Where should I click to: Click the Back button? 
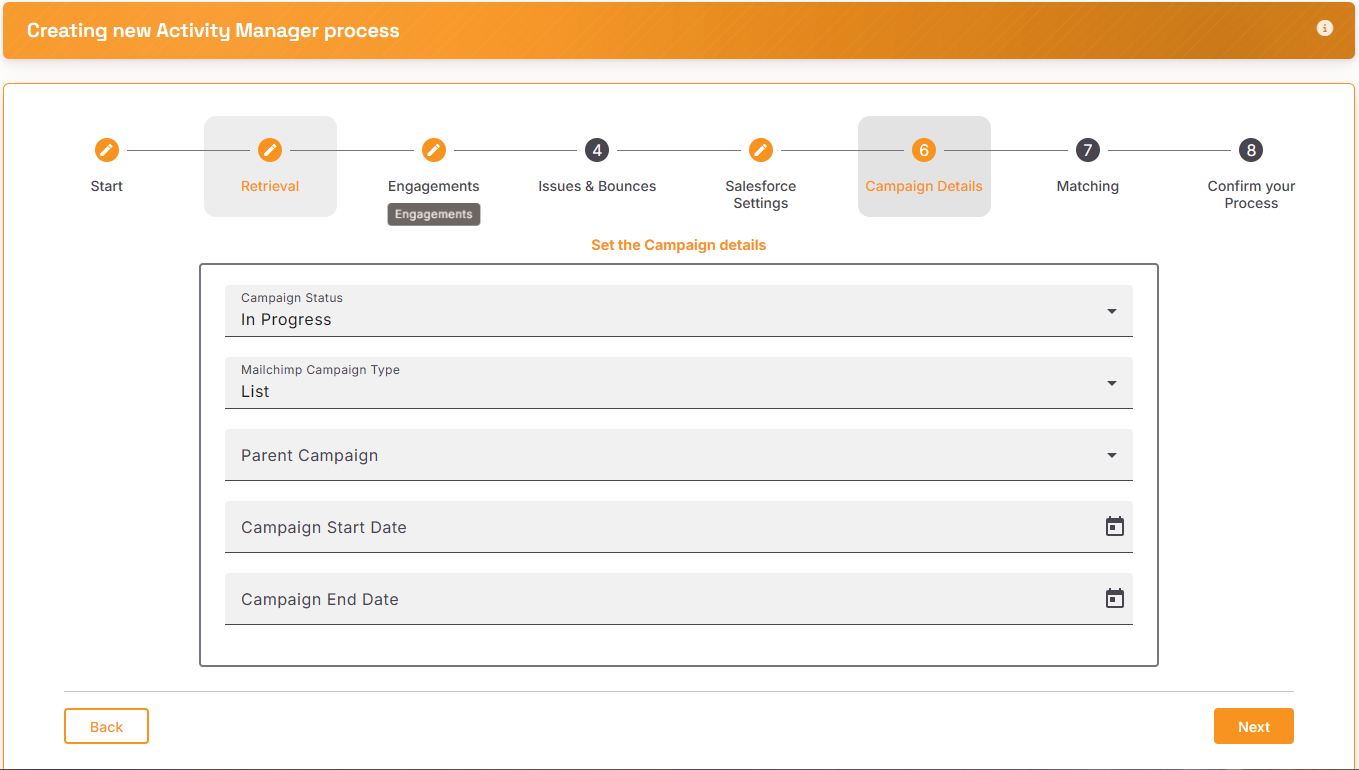click(106, 726)
